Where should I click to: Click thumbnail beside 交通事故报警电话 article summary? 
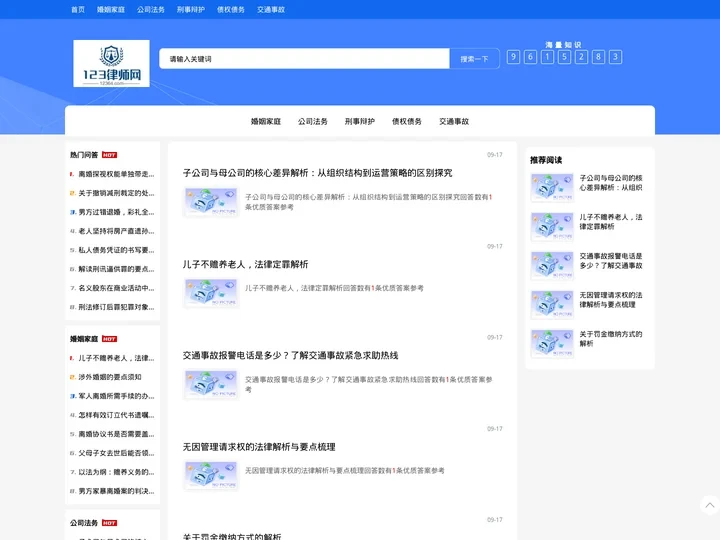tap(211, 384)
